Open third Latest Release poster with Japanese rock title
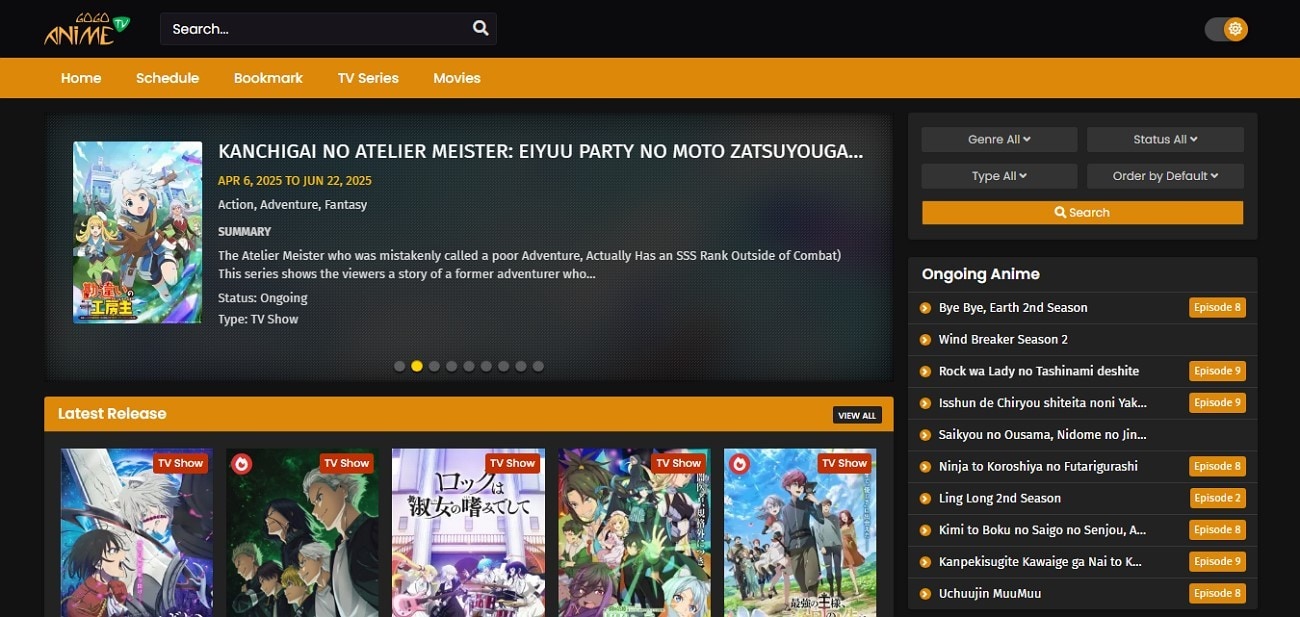 coord(468,532)
